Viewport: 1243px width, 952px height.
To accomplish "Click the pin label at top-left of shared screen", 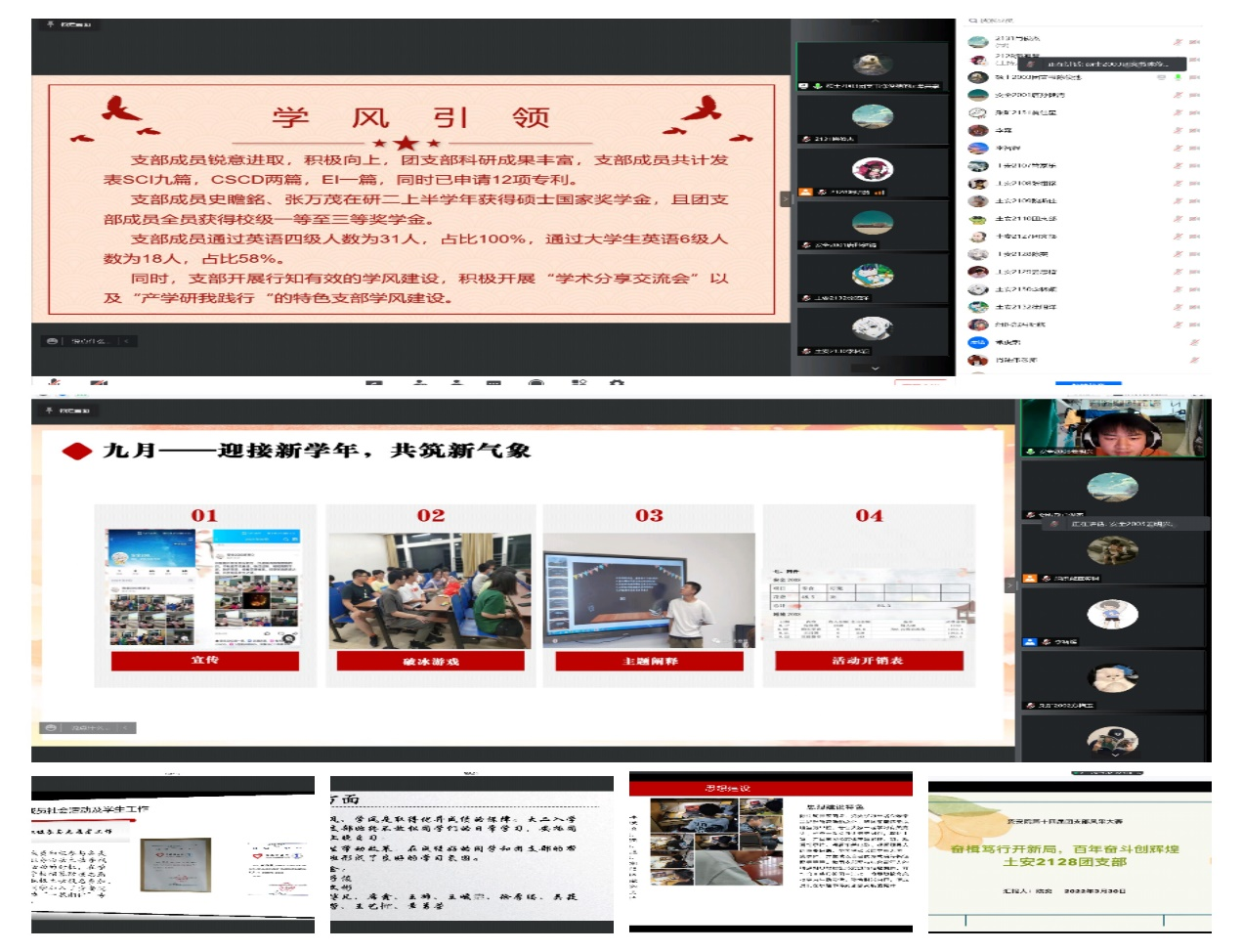I will point(68,25).
